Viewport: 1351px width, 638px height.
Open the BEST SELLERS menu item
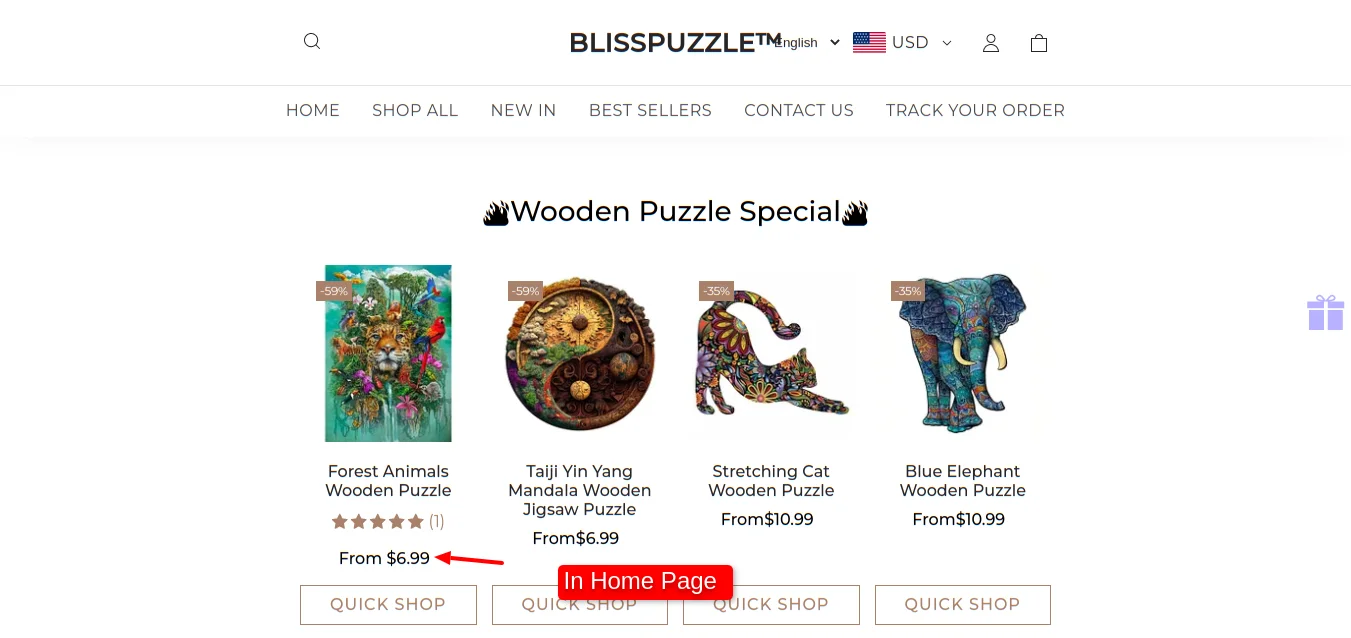650,110
